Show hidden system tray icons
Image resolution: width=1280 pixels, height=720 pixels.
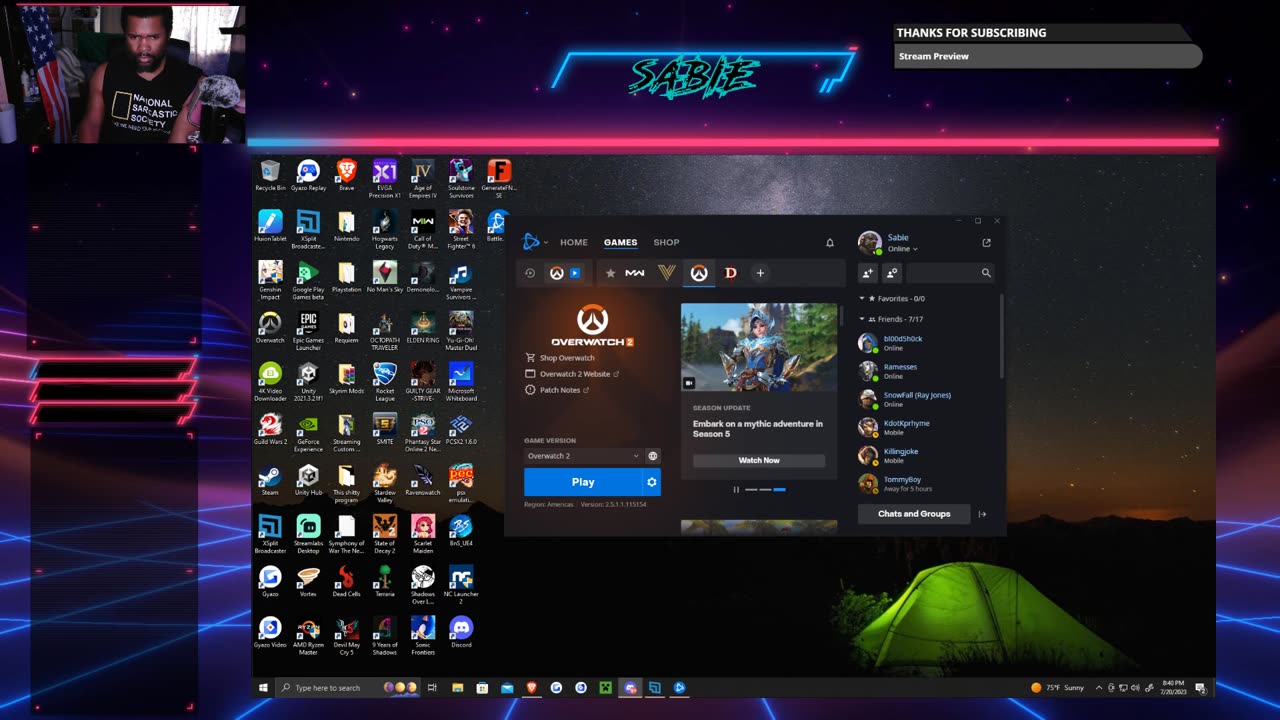click(x=1098, y=688)
